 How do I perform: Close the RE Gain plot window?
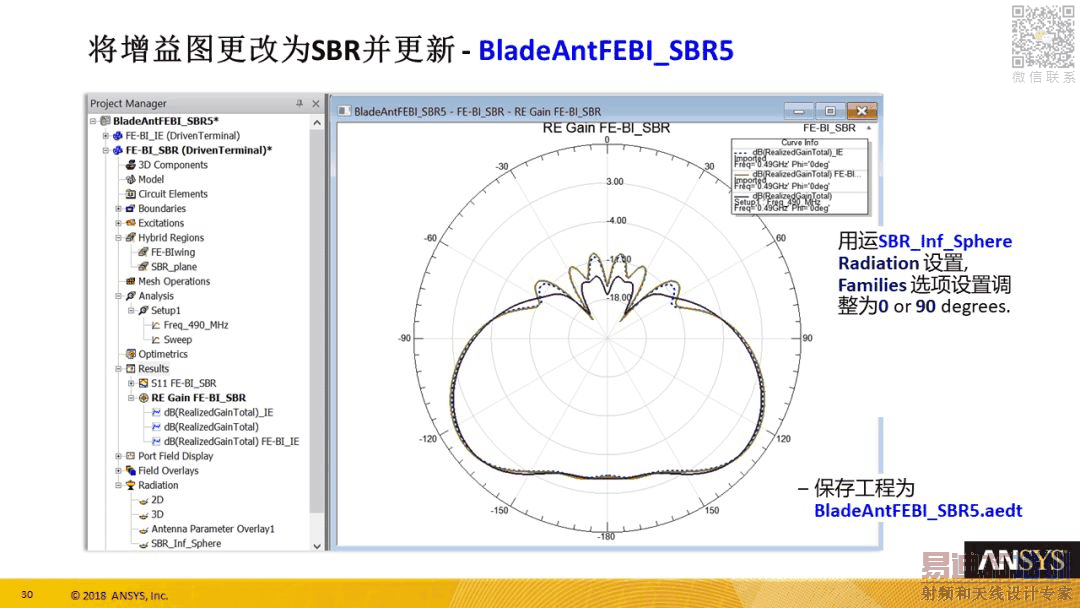862,111
